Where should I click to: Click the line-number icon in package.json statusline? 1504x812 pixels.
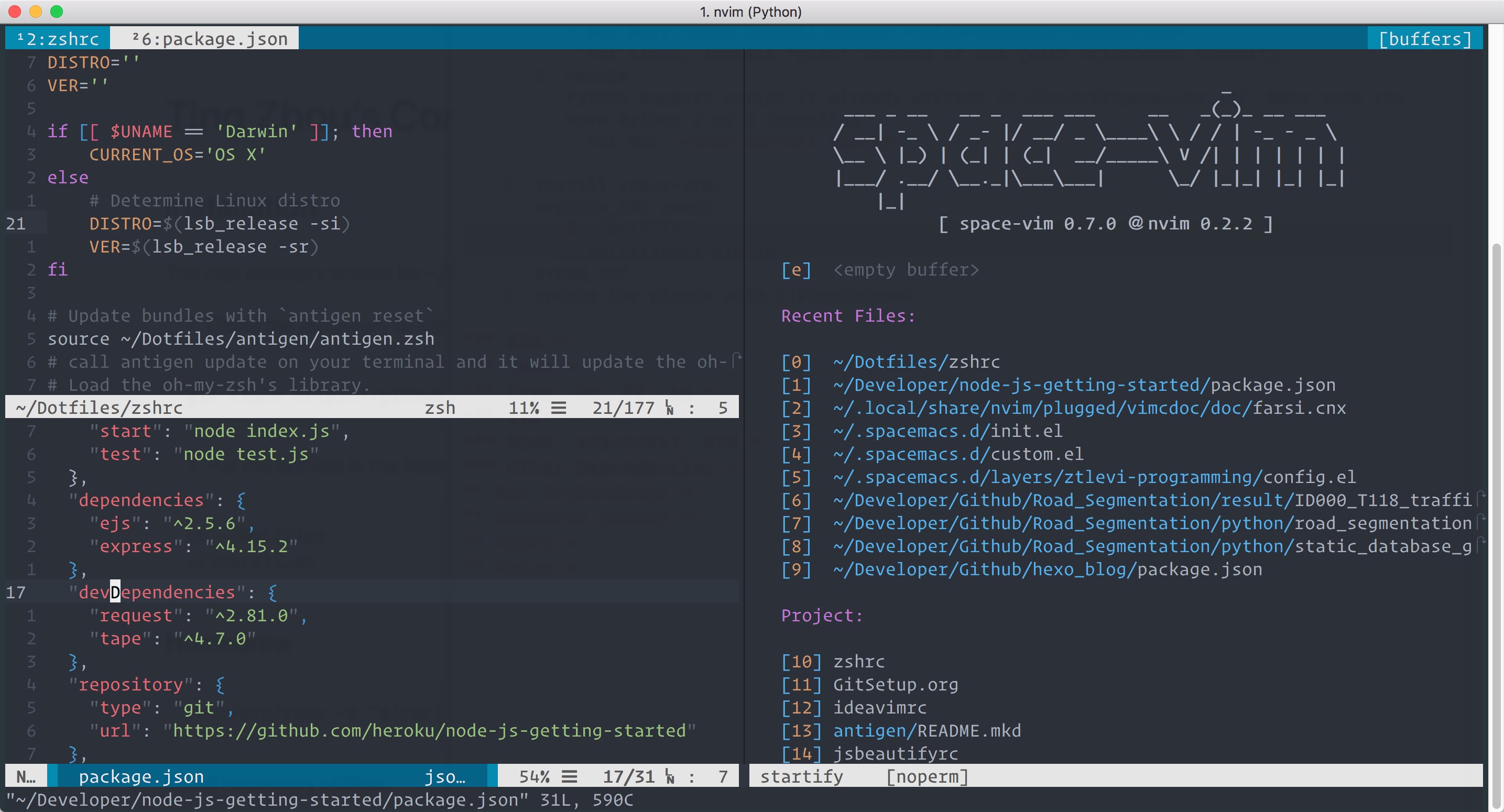pos(670,776)
